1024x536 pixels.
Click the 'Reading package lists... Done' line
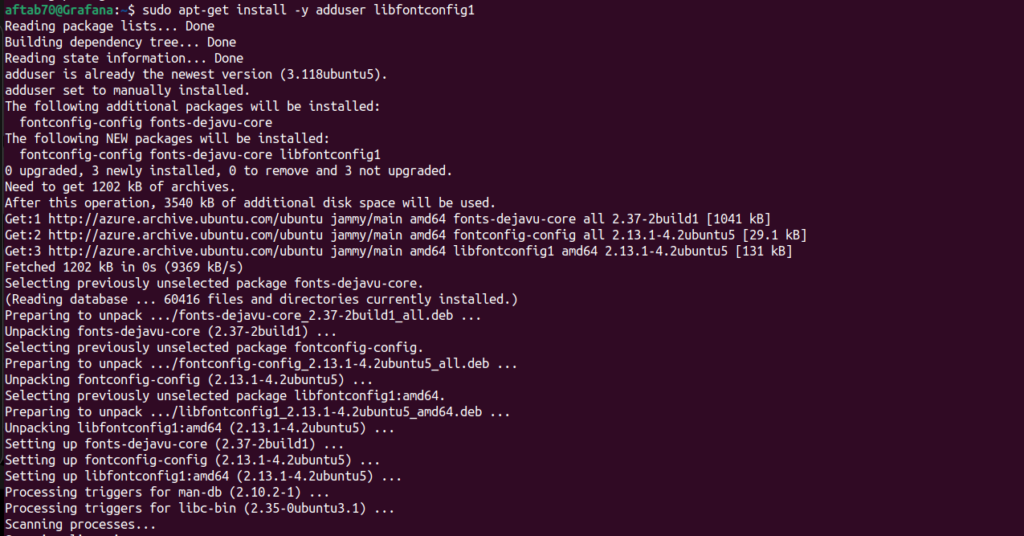(x=109, y=26)
